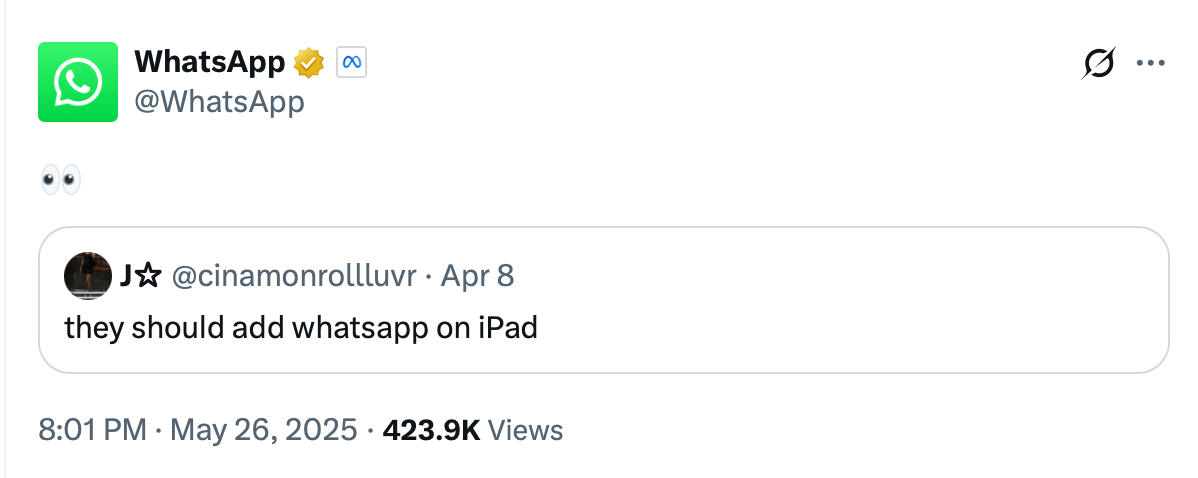1198x478 pixels.
Task: Click the WhatsApp display name
Action: (x=210, y=62)
